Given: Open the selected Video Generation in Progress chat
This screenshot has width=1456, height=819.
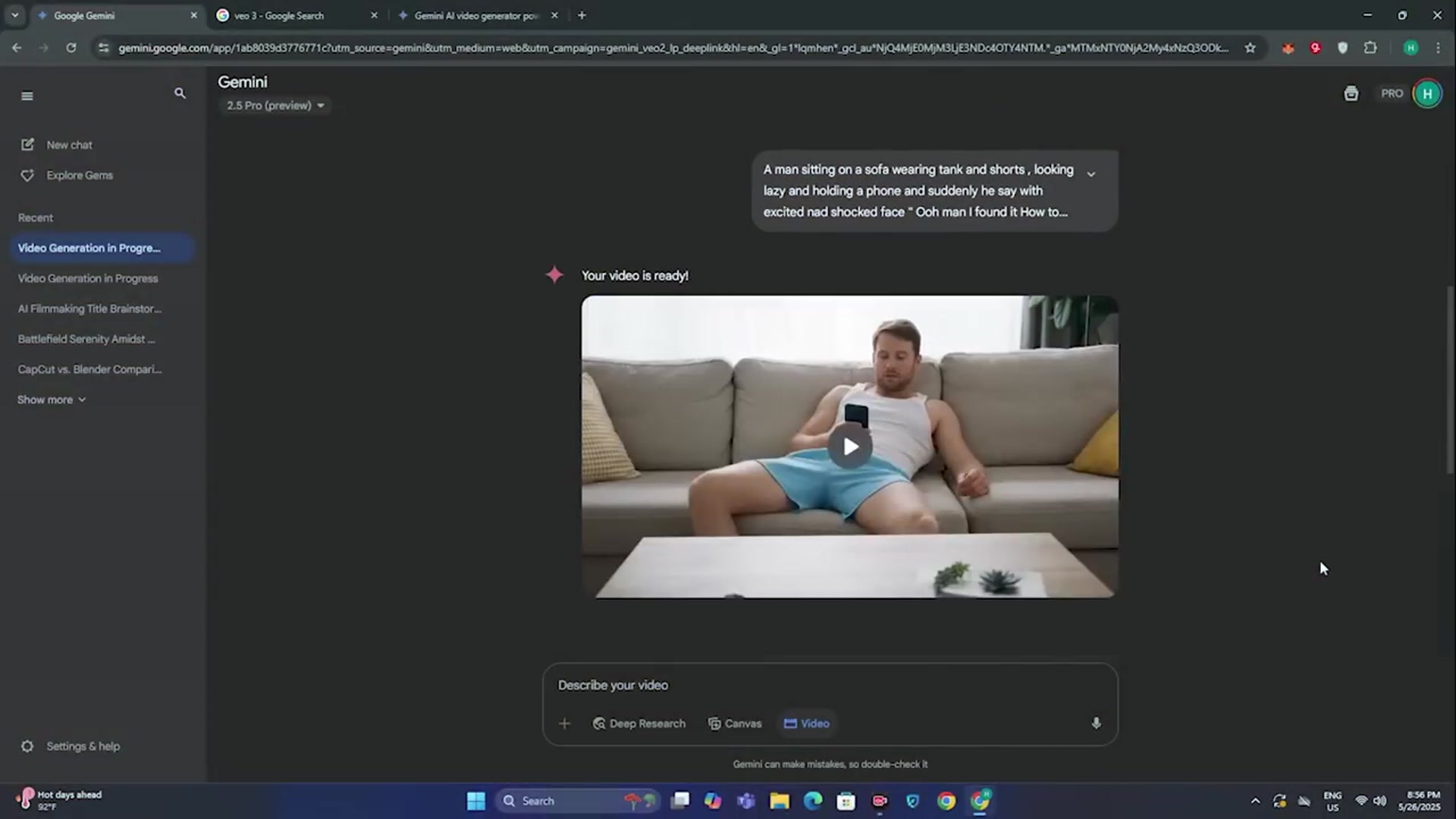Looking at the screenshot, I should tap(102, 248).
